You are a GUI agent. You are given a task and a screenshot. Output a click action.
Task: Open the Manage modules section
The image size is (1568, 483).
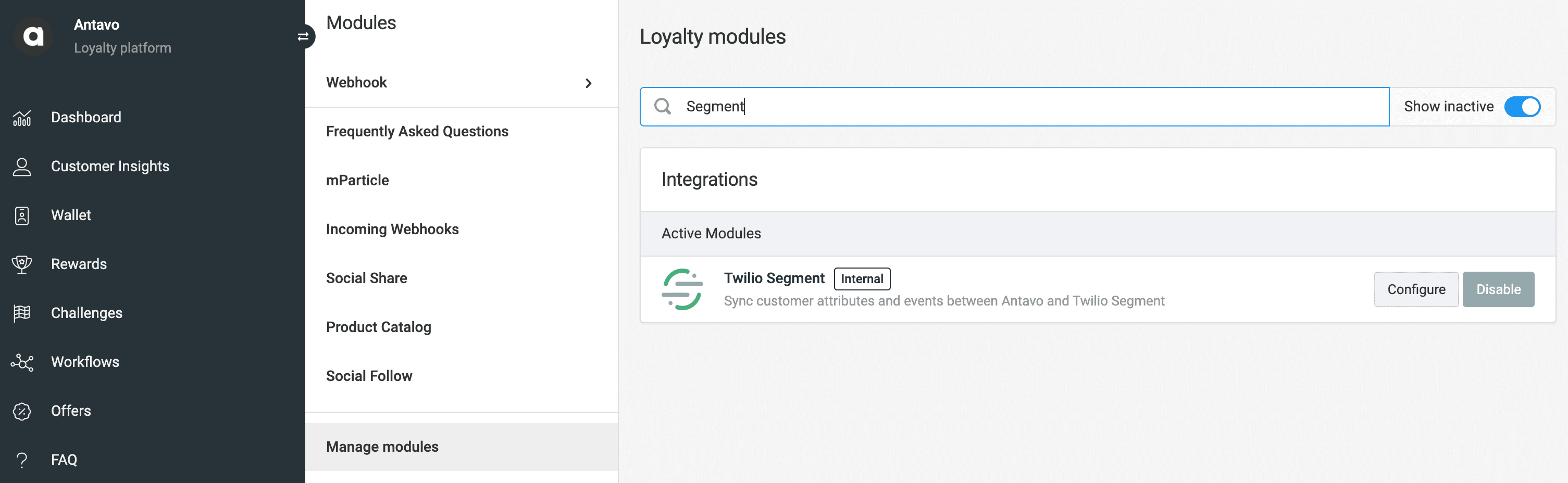click(x=382, y=446)
